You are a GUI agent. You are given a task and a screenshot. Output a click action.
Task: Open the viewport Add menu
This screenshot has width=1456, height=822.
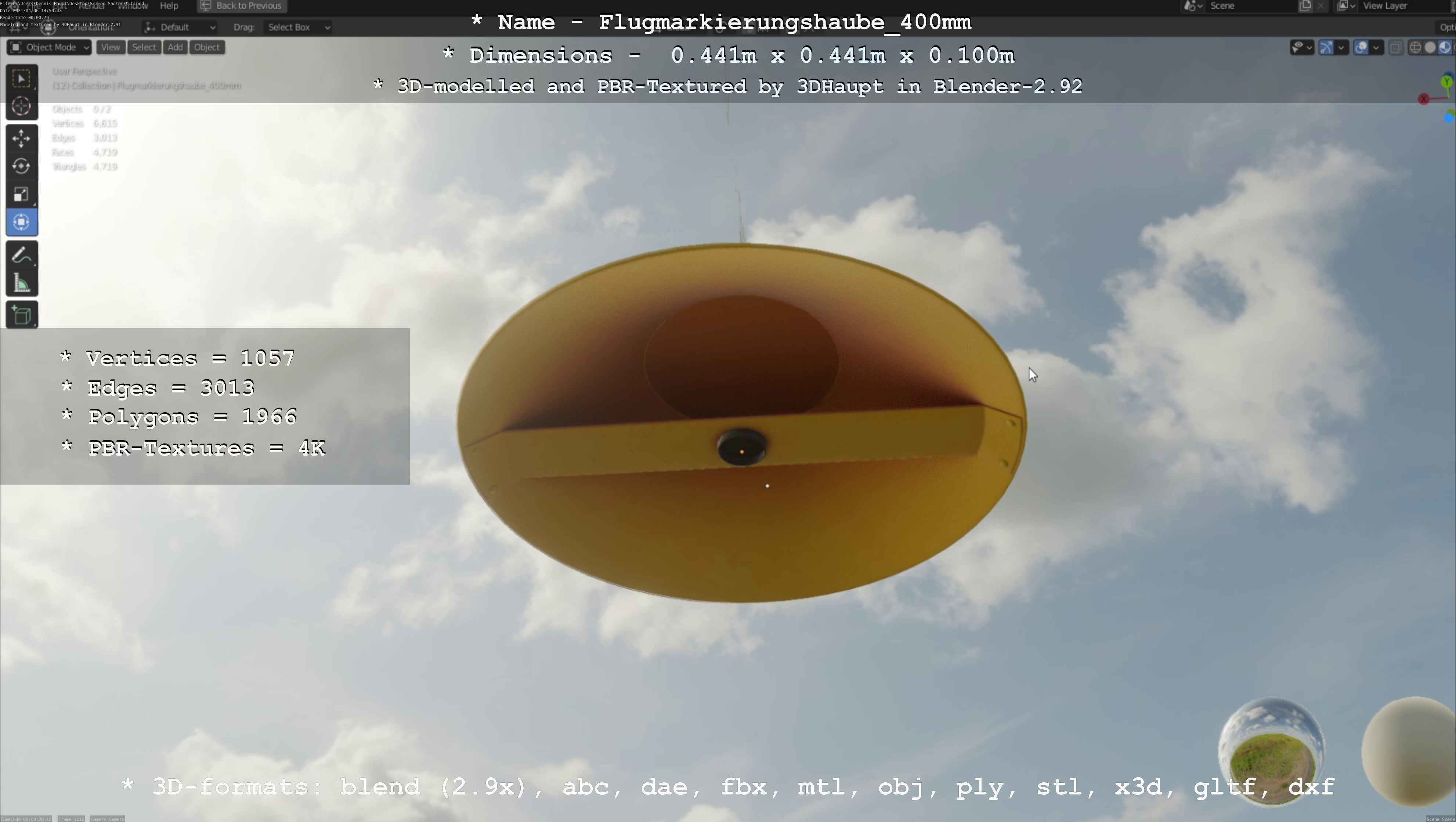tap(175, 47)
